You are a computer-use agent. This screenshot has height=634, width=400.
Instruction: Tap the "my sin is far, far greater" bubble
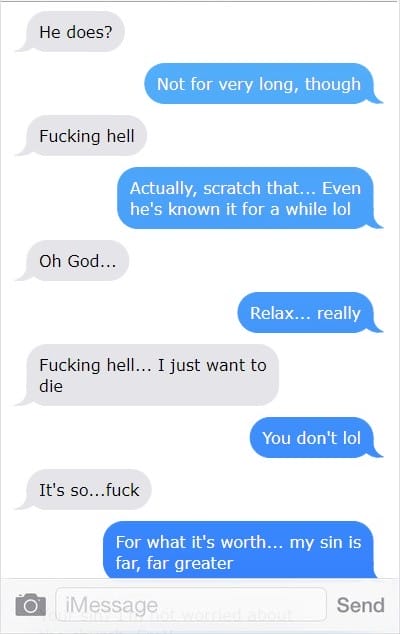coord(238,550)
